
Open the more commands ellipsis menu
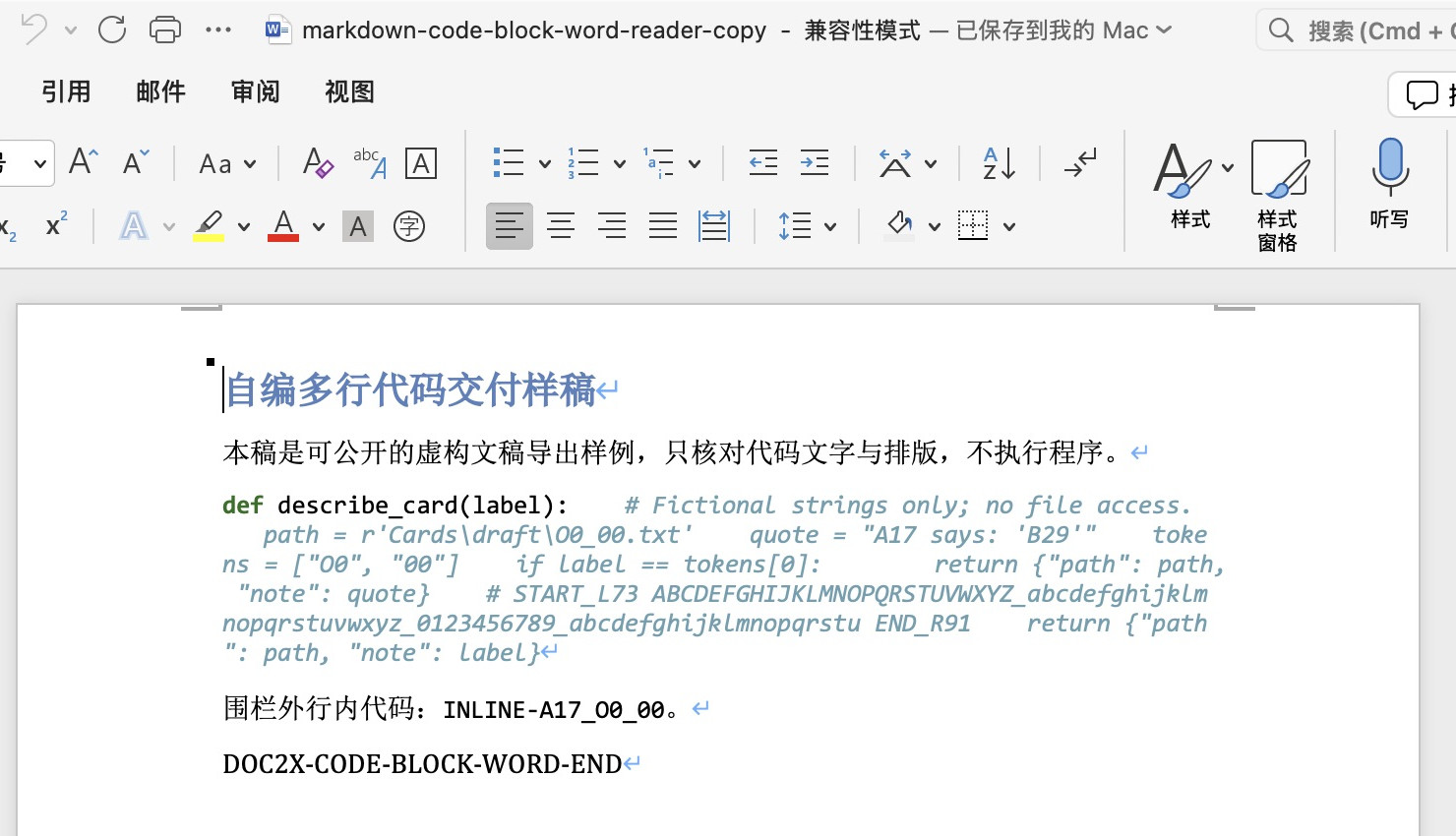tap(218, 30)
